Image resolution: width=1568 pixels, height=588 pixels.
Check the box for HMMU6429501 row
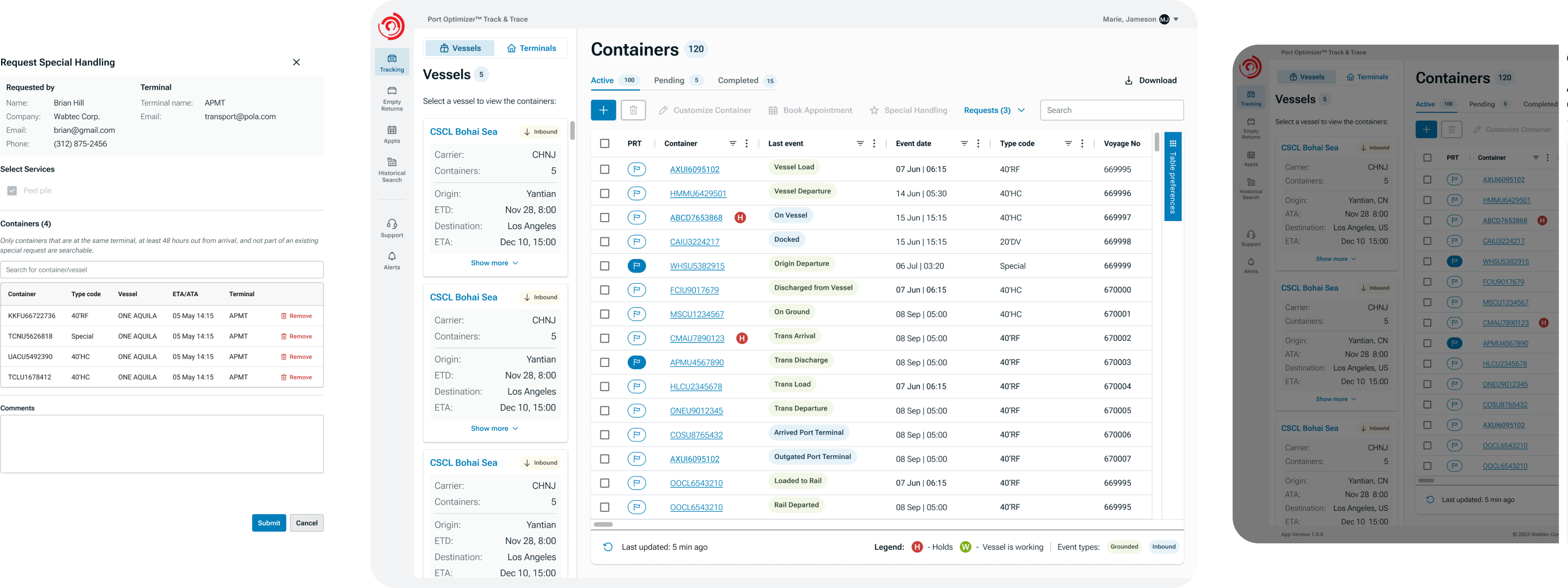click(604, 194)
